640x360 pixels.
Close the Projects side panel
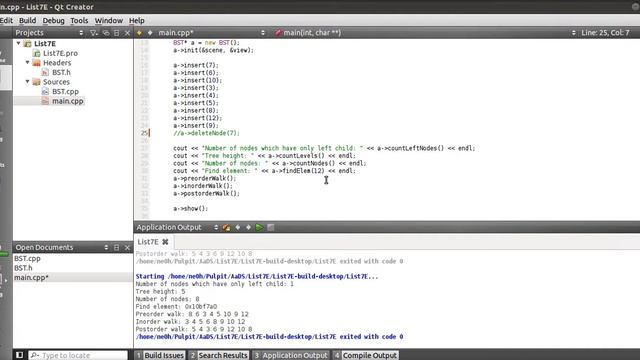(x=127, y=33)
